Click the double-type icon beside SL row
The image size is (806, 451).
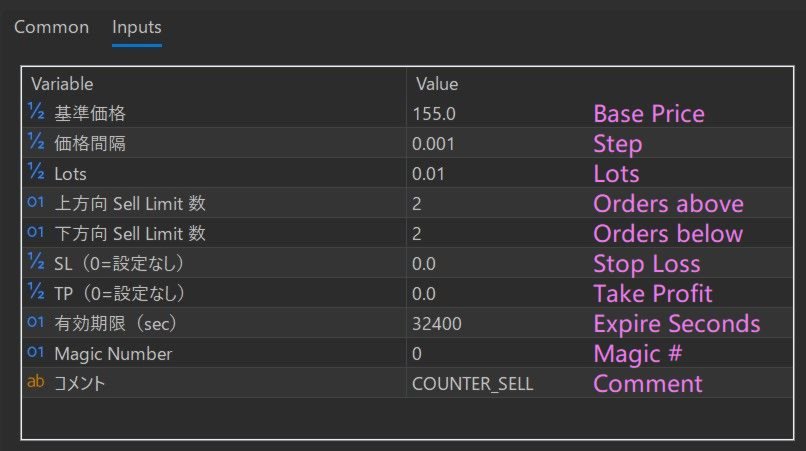click(x=37, y=263)
